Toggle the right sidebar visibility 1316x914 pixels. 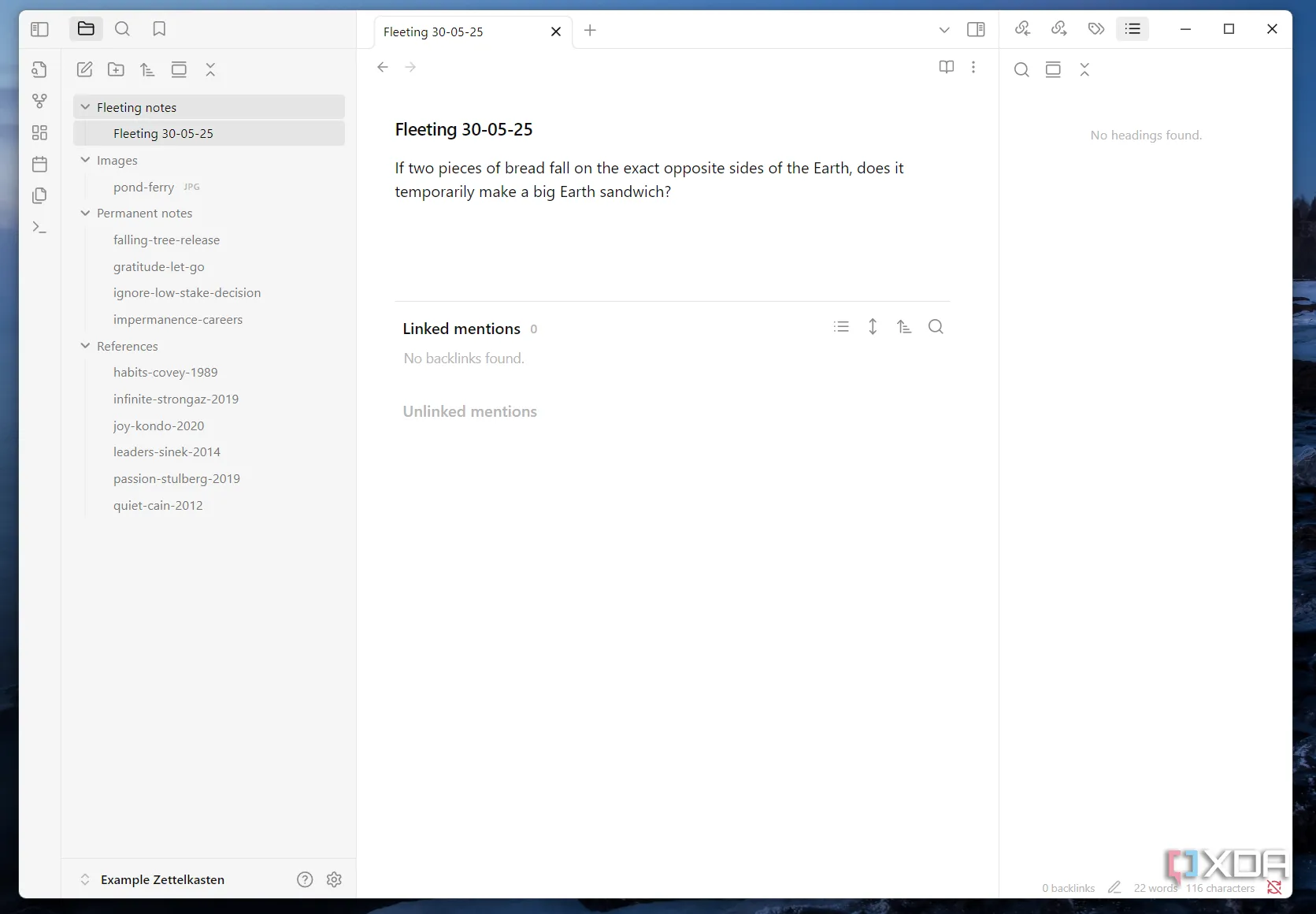point(976,30)
